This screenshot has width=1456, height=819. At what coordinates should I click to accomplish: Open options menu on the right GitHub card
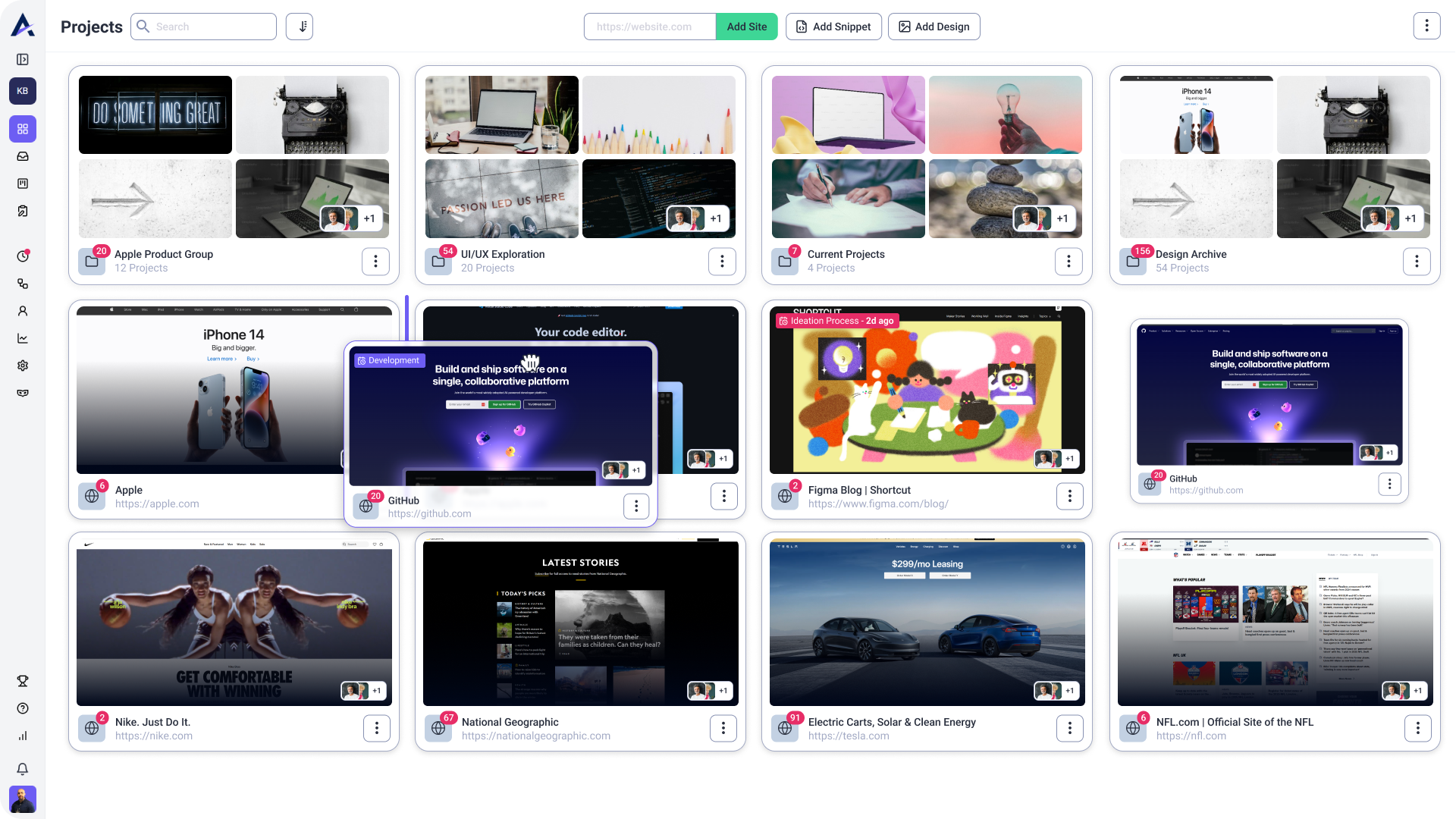click(x=1389, y=484)
